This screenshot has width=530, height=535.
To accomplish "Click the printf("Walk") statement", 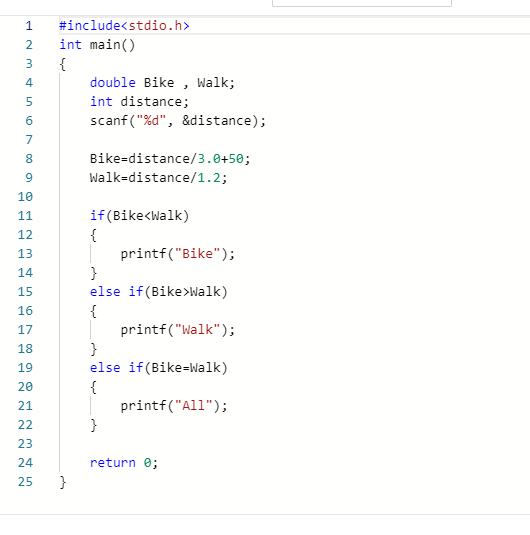I will [x=178, y=330].
